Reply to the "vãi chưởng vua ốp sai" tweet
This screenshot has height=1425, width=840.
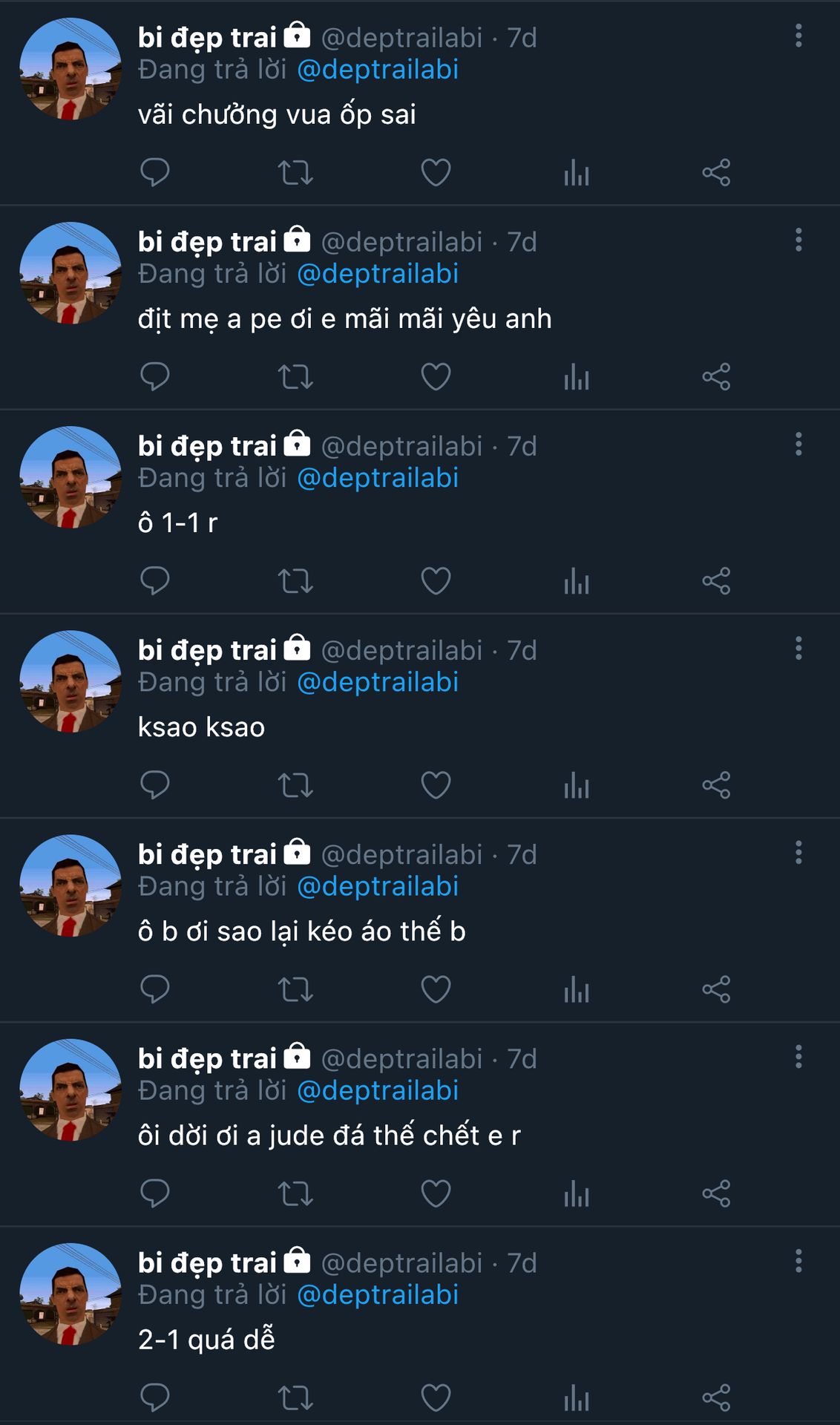[155, 172]
